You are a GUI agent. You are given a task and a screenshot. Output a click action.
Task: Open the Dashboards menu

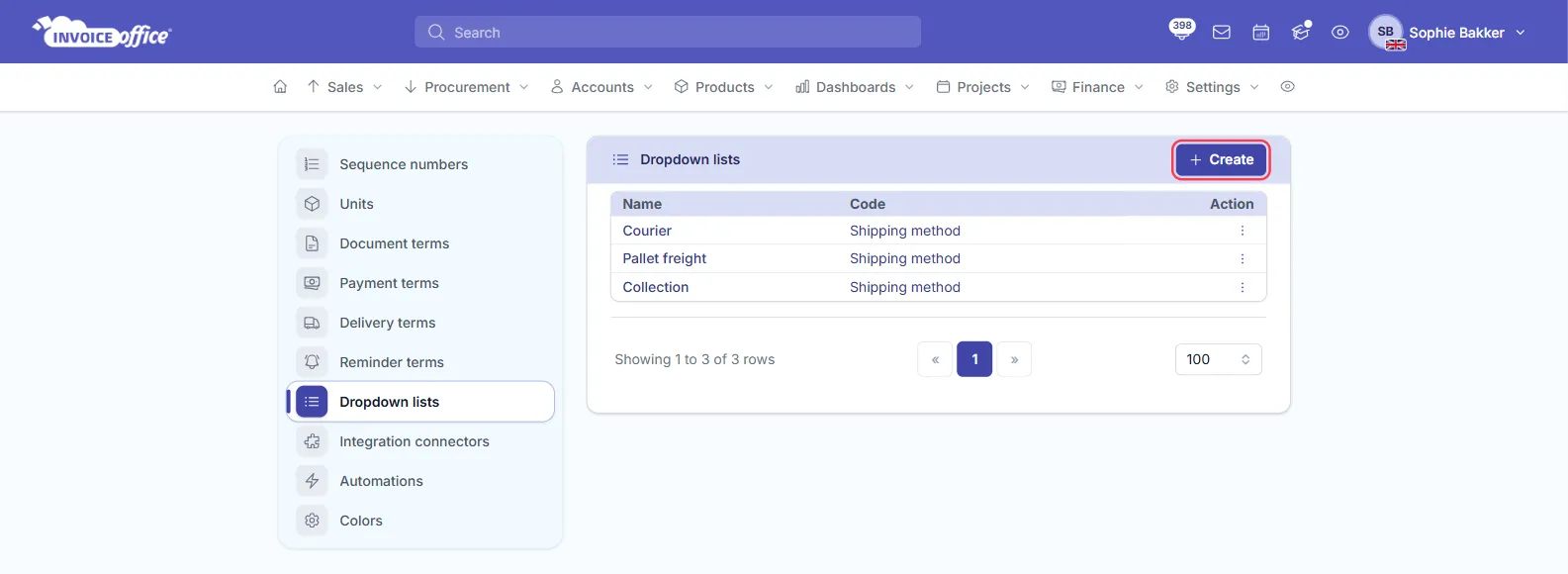(x=855, y=87)
